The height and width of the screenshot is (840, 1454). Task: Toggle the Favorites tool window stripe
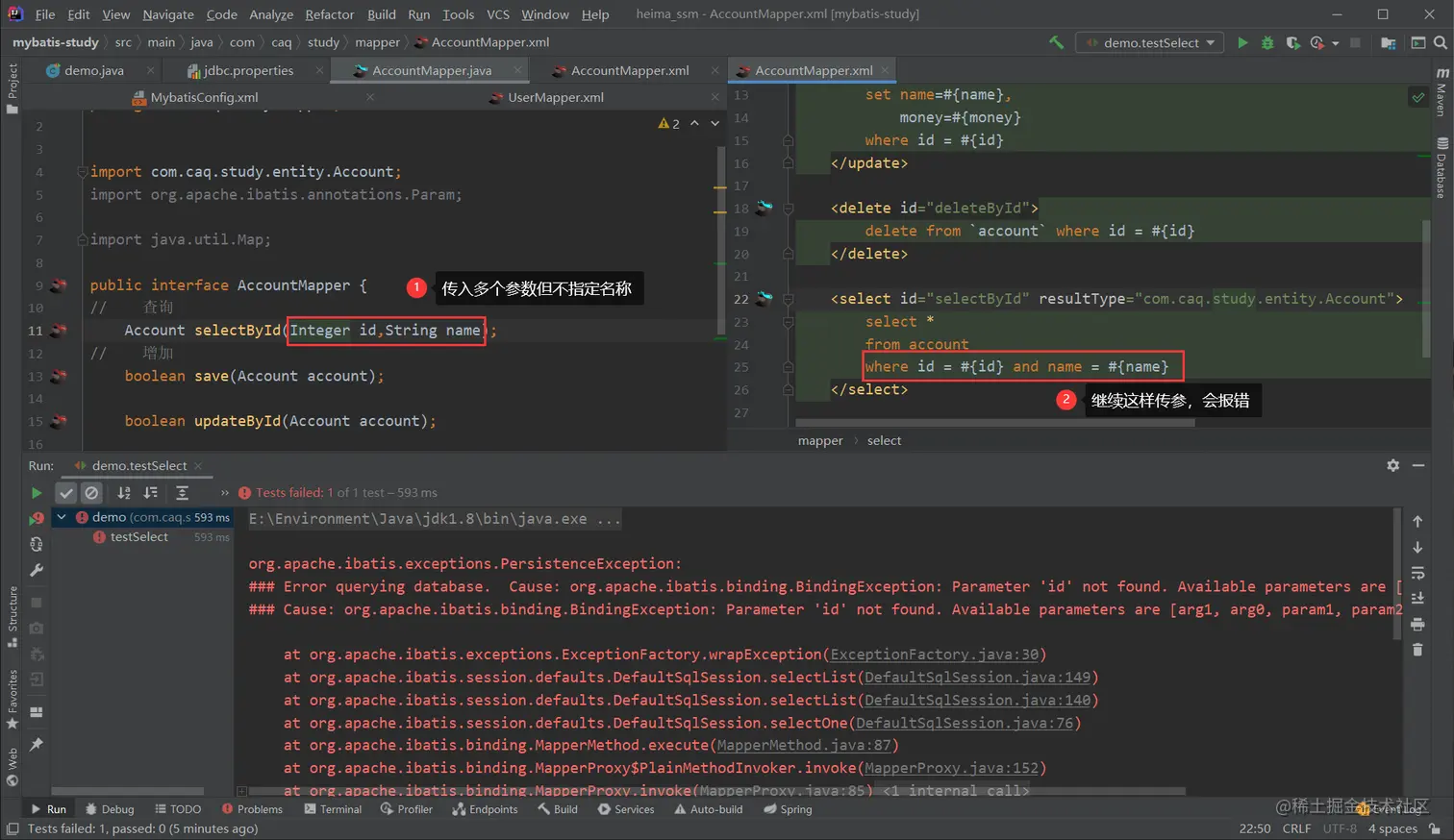coord(13,699)
